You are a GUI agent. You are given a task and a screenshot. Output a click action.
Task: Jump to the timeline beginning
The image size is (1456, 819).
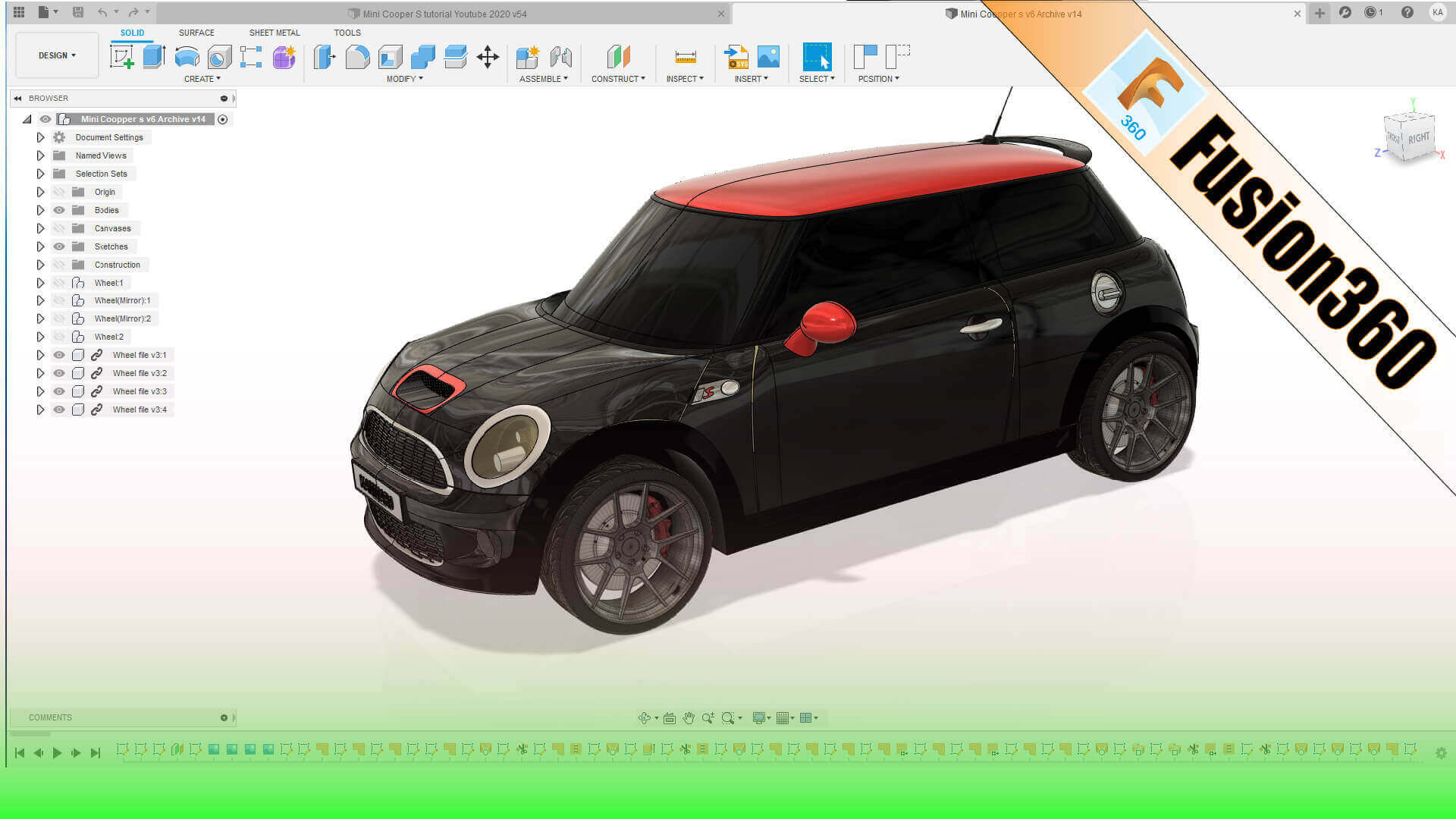pyautogui.click(x=20, y=753)
